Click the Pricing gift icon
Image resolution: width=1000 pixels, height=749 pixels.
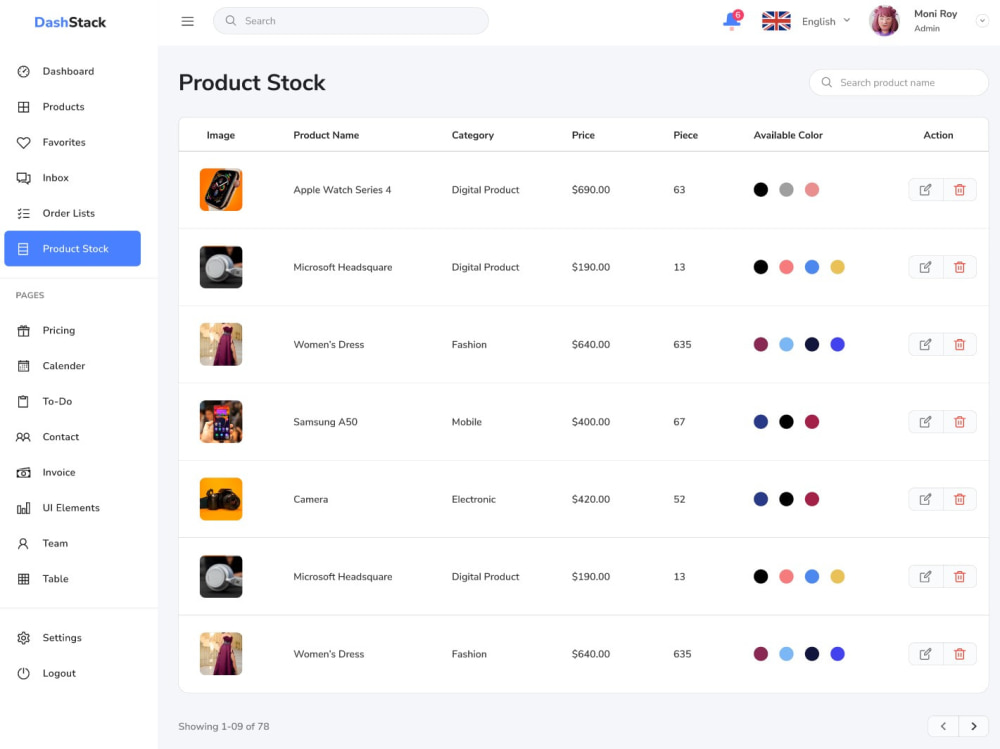tap(24, 330)
